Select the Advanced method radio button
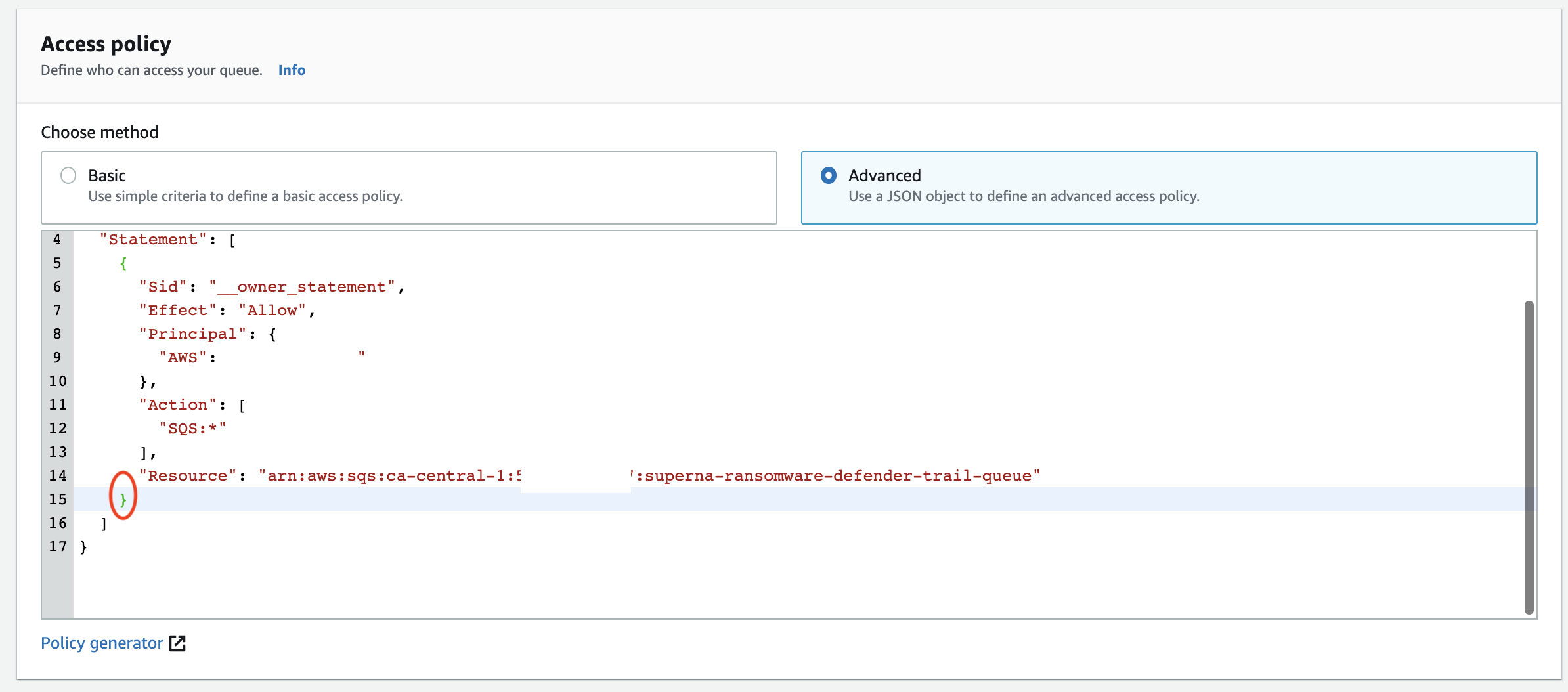 [x=829, y=175]
